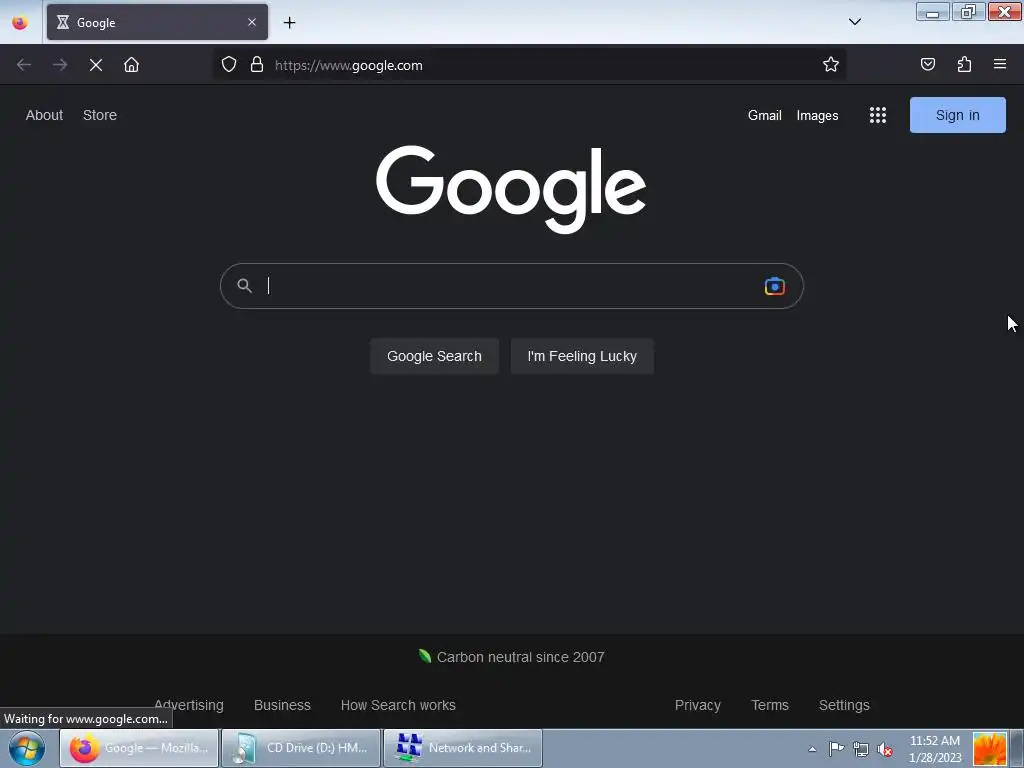Open the About link

44,115
